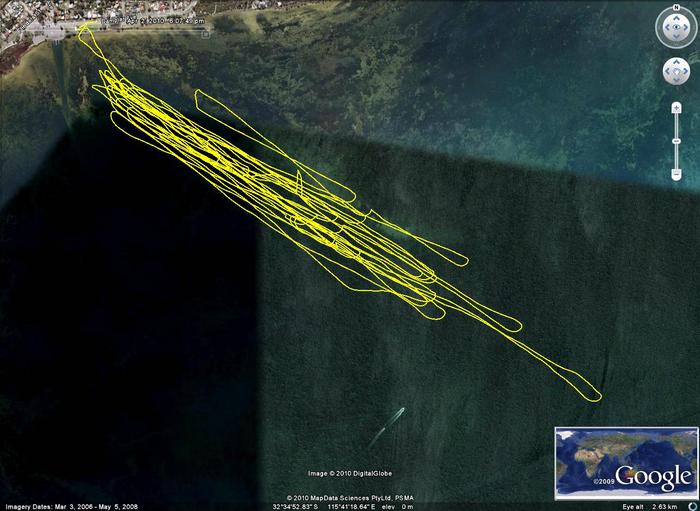Pan up with Move joystick arrow
The height and width of the screenshot is (511, 700).
point(676,62)
